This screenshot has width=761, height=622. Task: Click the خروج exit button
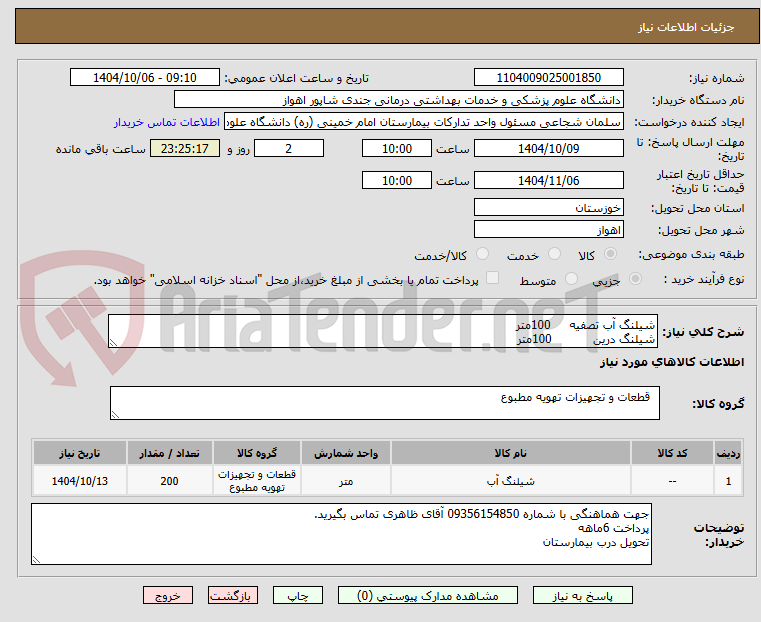coord(168,595)
